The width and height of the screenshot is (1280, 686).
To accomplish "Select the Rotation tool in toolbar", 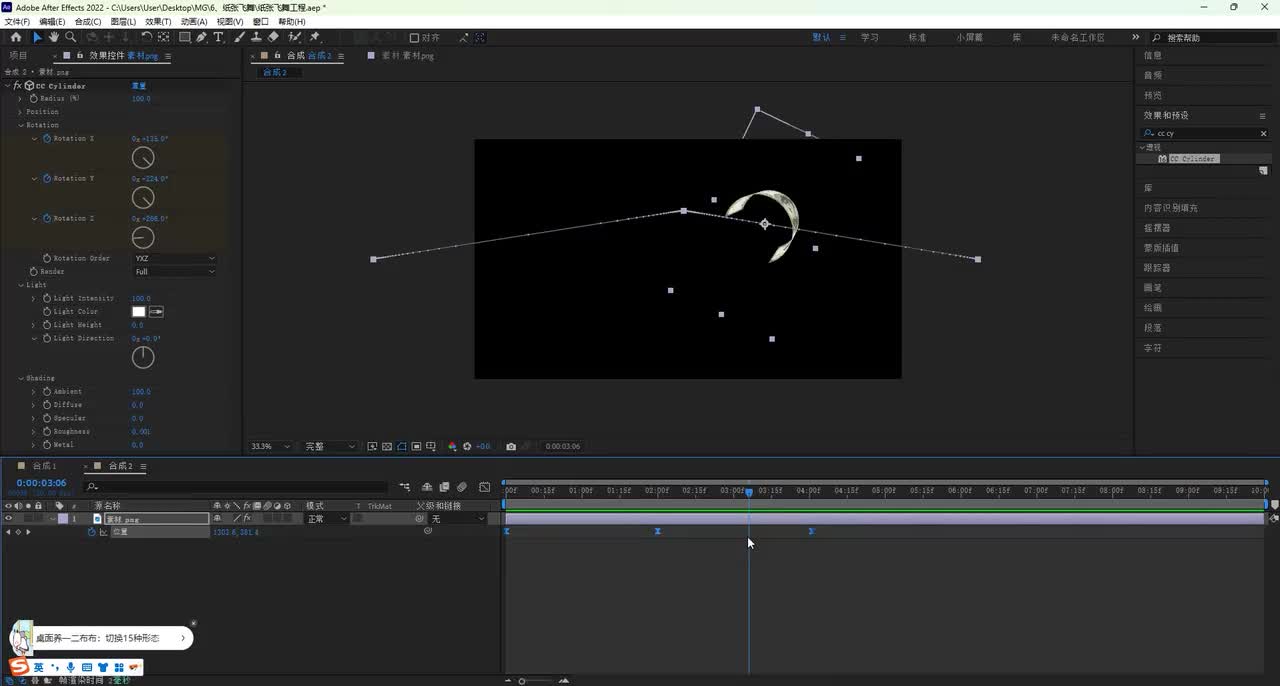I will (146, 37).
